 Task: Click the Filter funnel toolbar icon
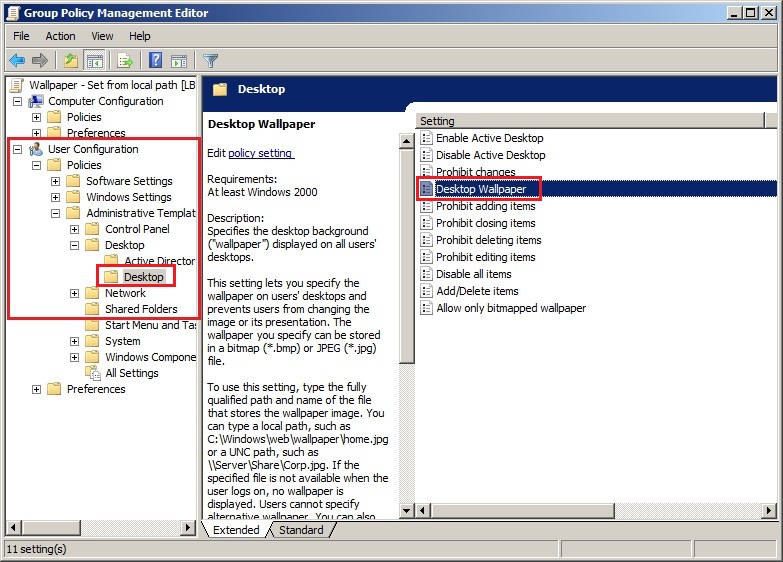(210, 60)
